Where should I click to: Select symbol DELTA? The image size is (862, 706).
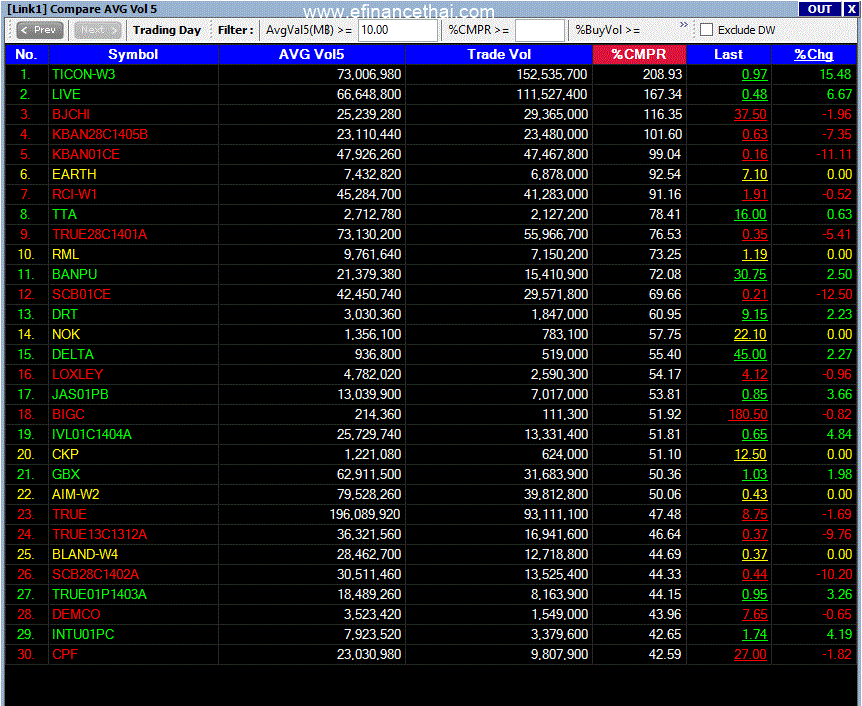[73, 354]
